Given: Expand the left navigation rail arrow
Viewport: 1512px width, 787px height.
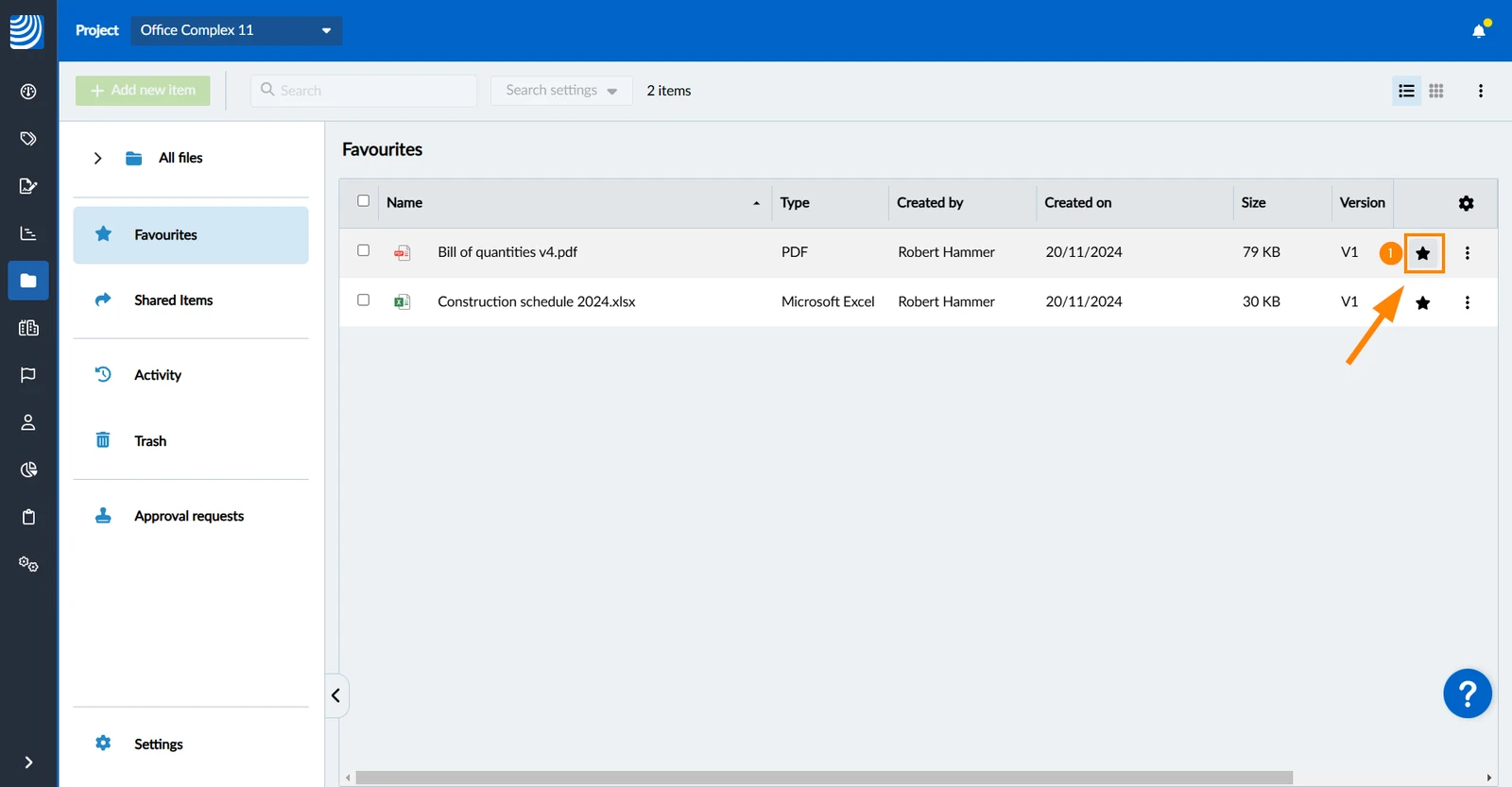Looking at the screenshot, I should pyautogui.click(x=28, y=762).
